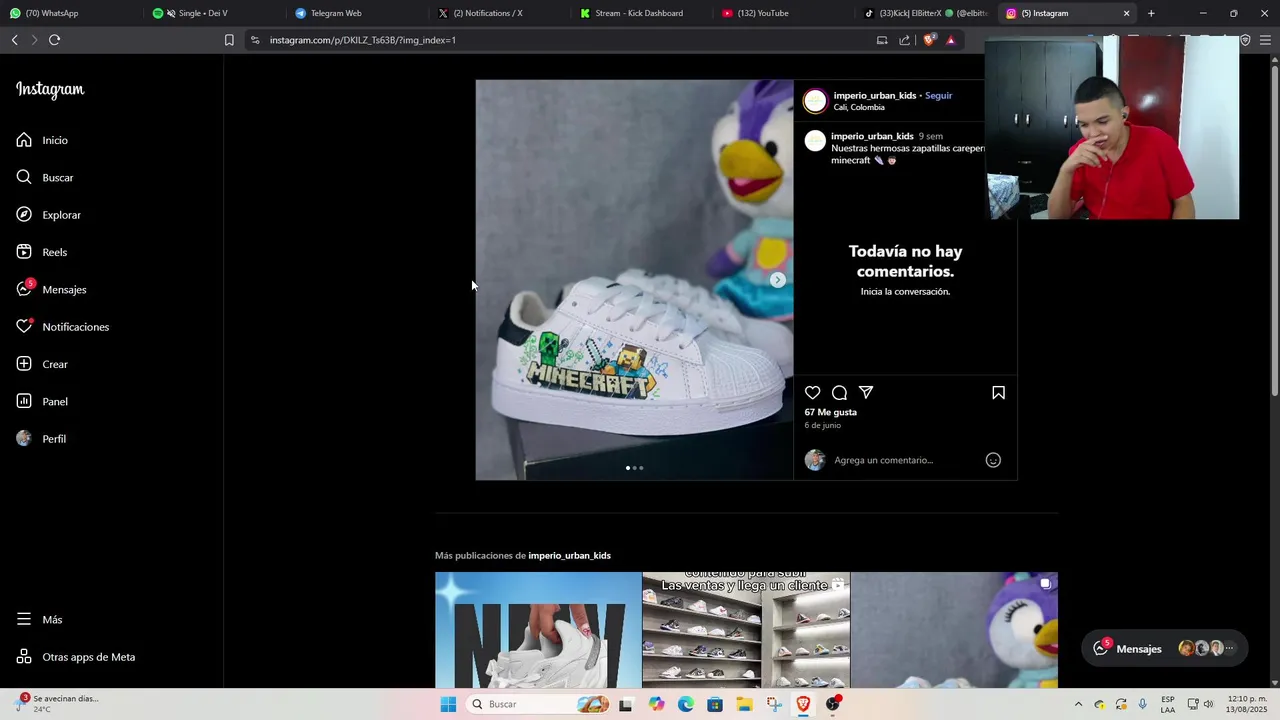Click the Windows taskbar Buscar search box
Viewport: 1280px width, 720px height.
coord(538,704)
